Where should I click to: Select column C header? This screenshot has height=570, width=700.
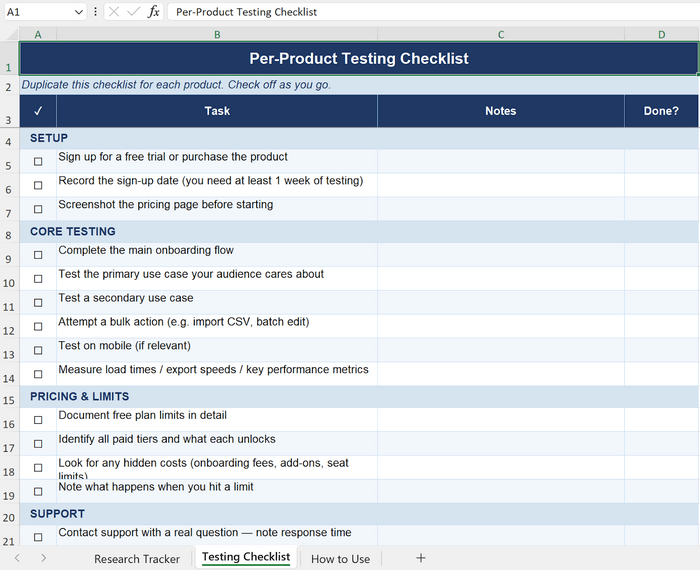[501, 34]
